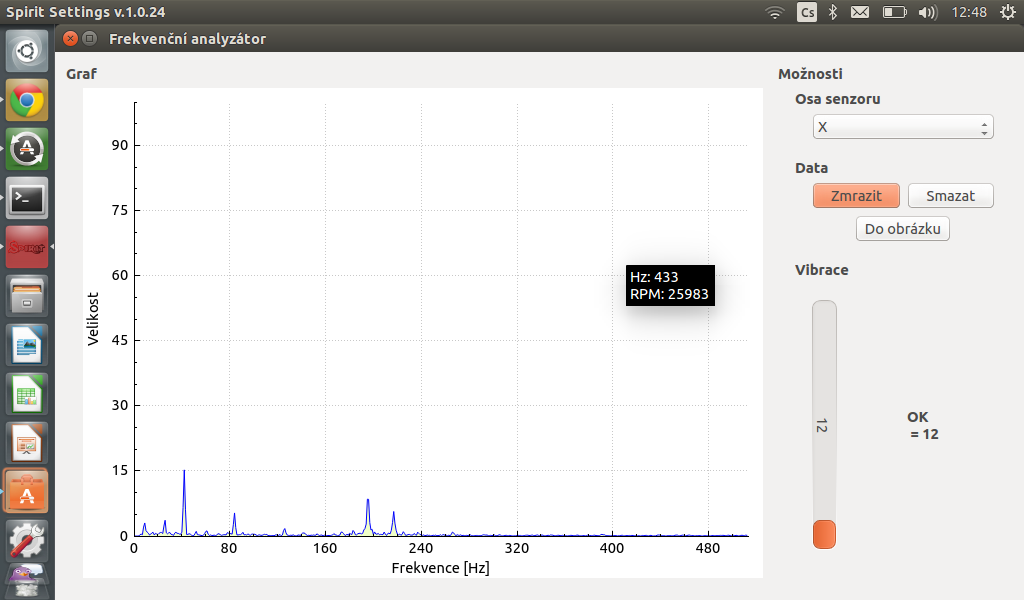Screen dimensions: 1024x600
Task: Open LibreOffice Writer document icon
Action: (27, 344)
